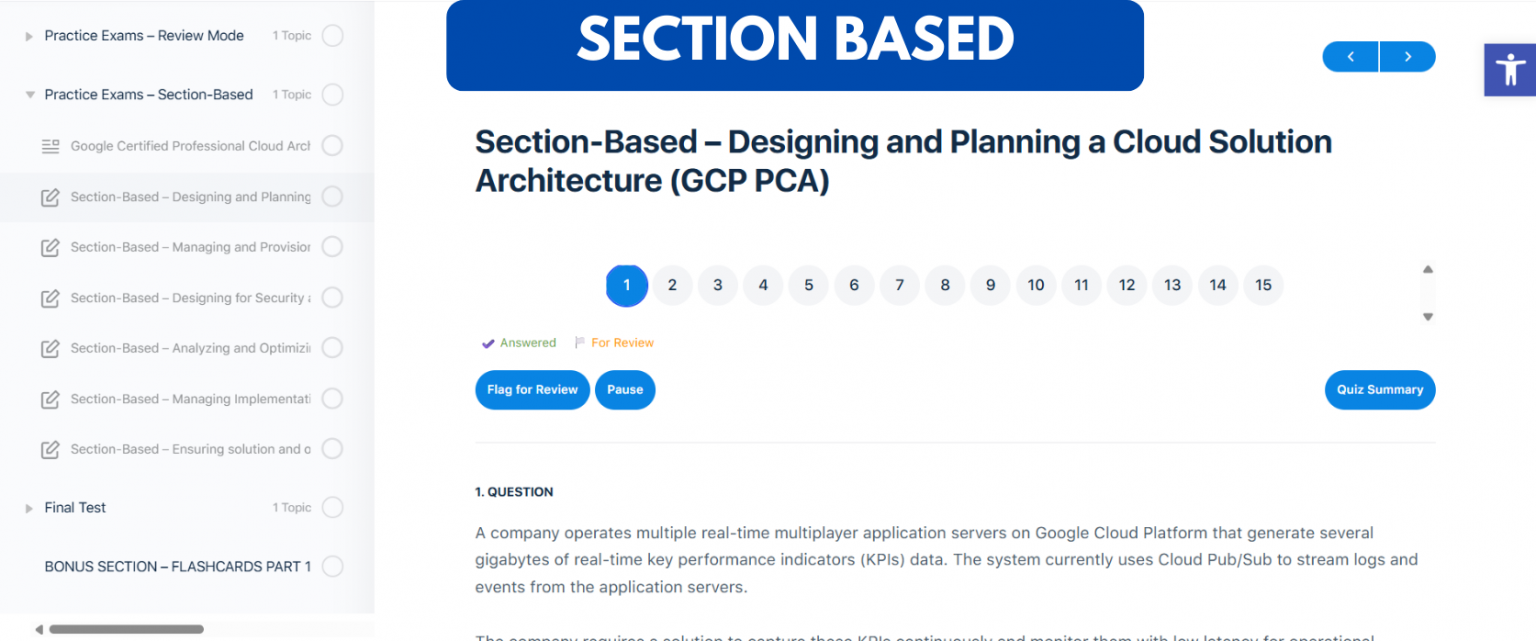Click the For Review flag icon
The width and height of the screenshot is (1536, 641).
[580, 342]
